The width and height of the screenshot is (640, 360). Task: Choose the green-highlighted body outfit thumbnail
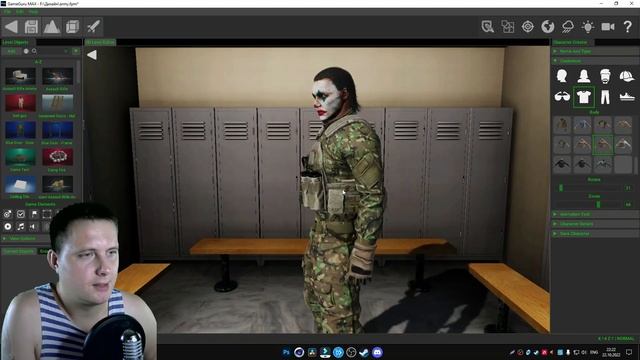tap(603, 144)
